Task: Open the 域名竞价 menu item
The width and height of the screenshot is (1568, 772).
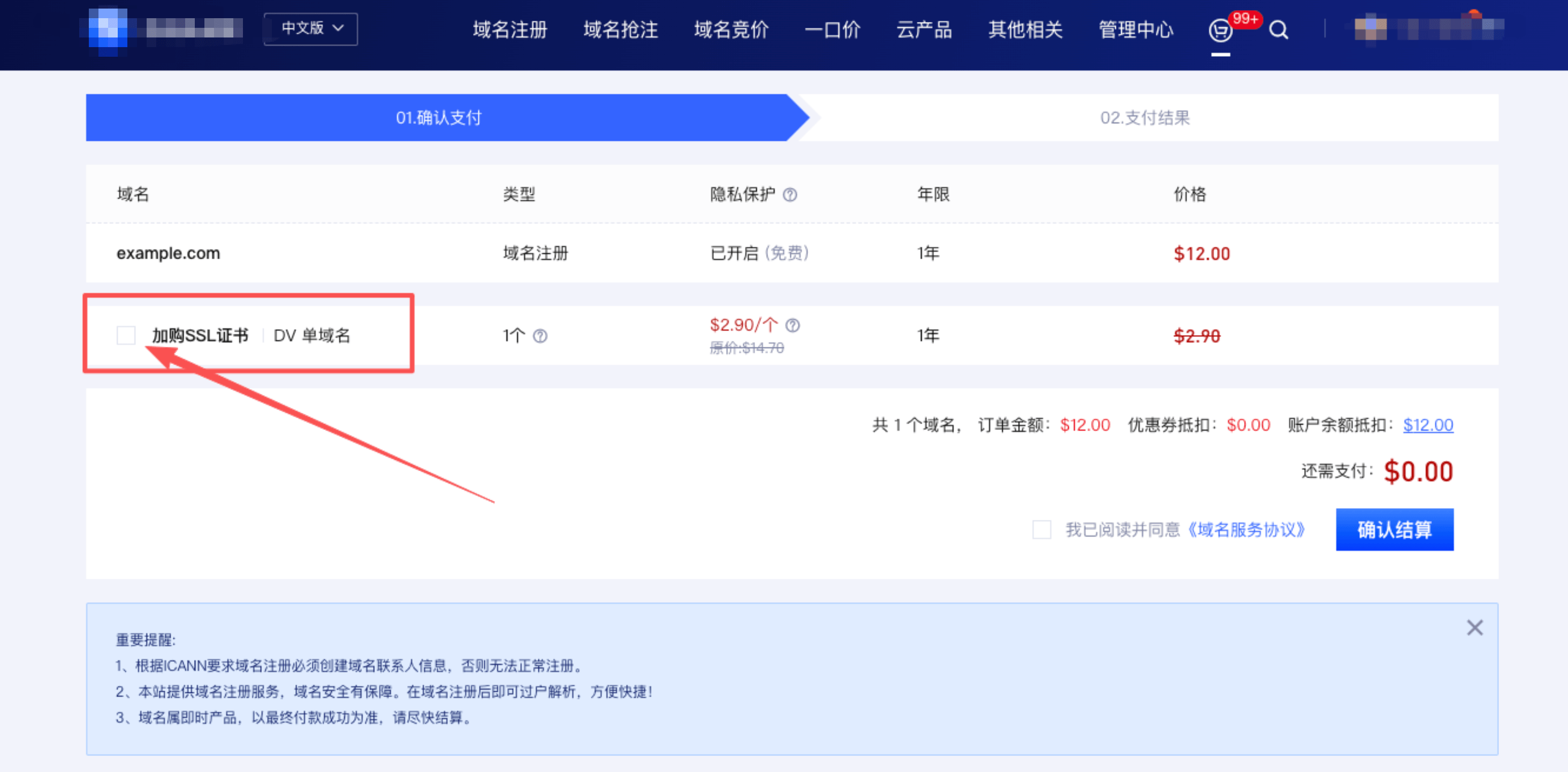Action: point(731,30)
